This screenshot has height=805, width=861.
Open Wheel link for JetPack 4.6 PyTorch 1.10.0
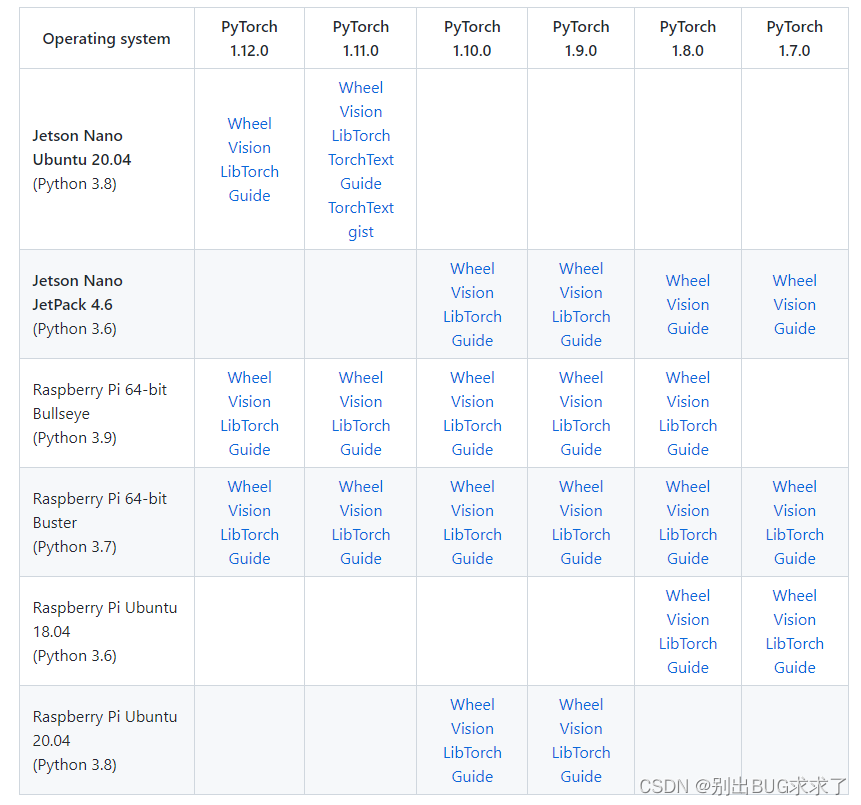(x=472, y=269)
